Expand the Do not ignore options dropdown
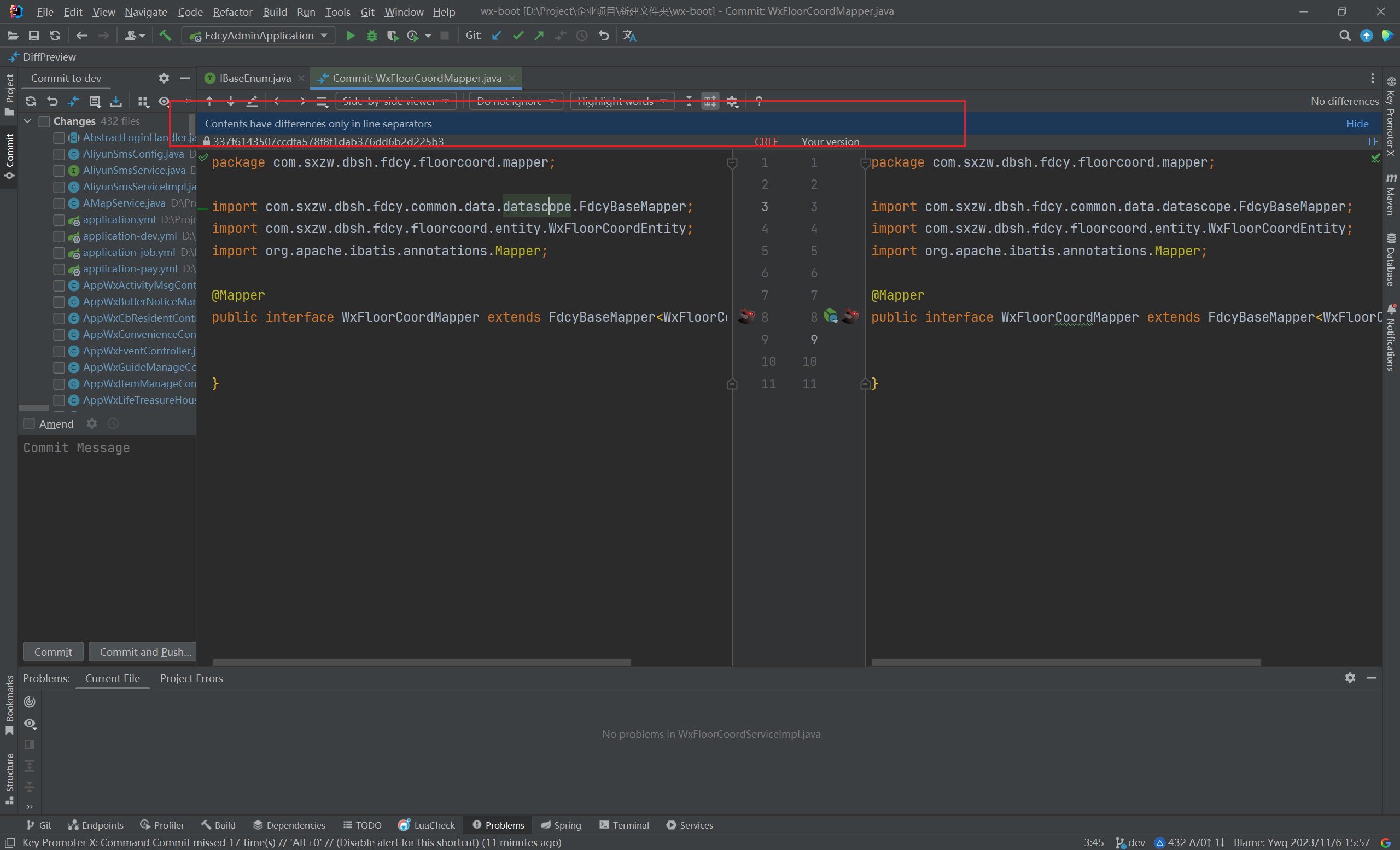This screenshot has height=850, width=1400. (x=556, y=101)
